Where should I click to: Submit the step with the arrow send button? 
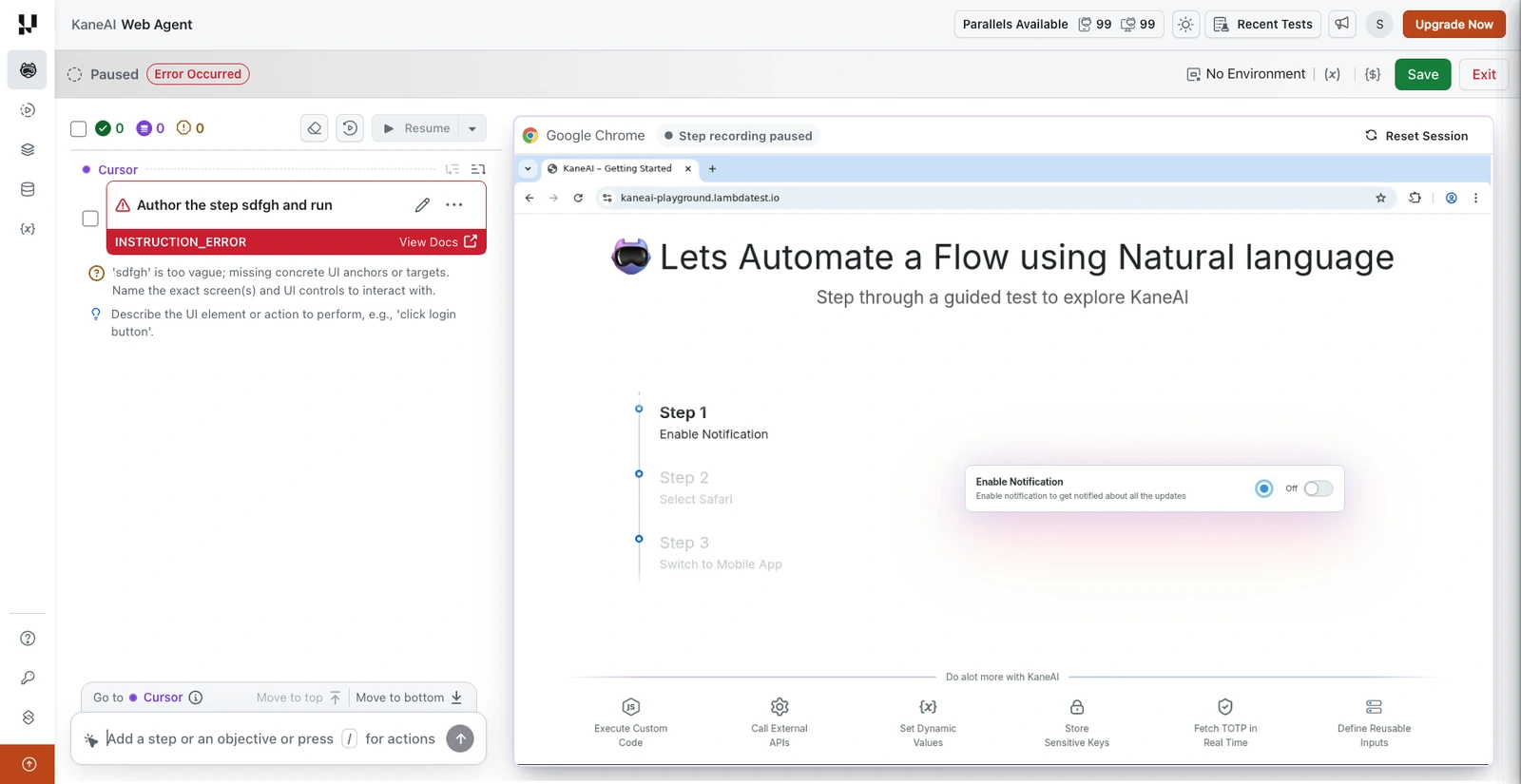[x=460, y=738]
